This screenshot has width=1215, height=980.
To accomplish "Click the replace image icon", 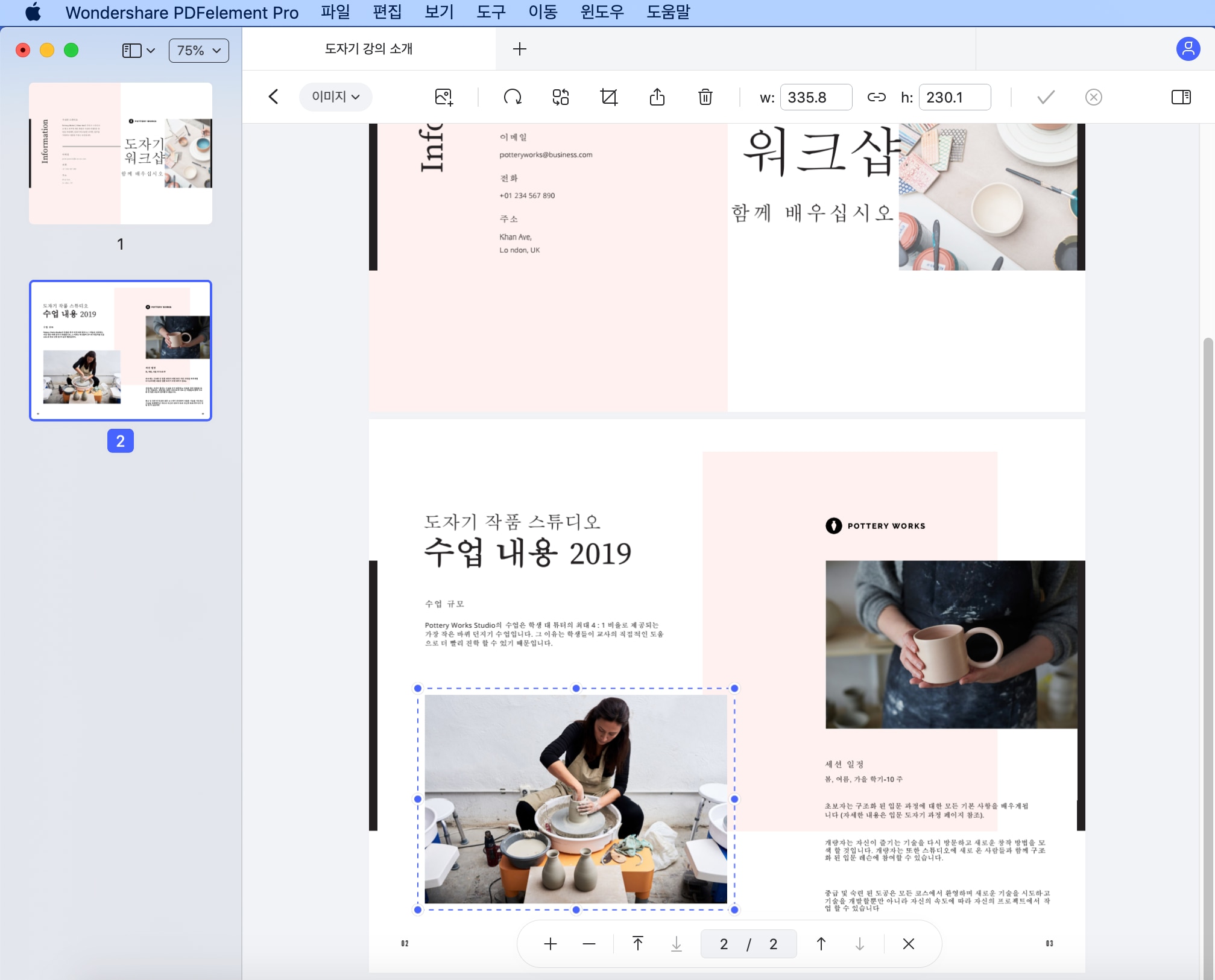I will pos(561,97).
